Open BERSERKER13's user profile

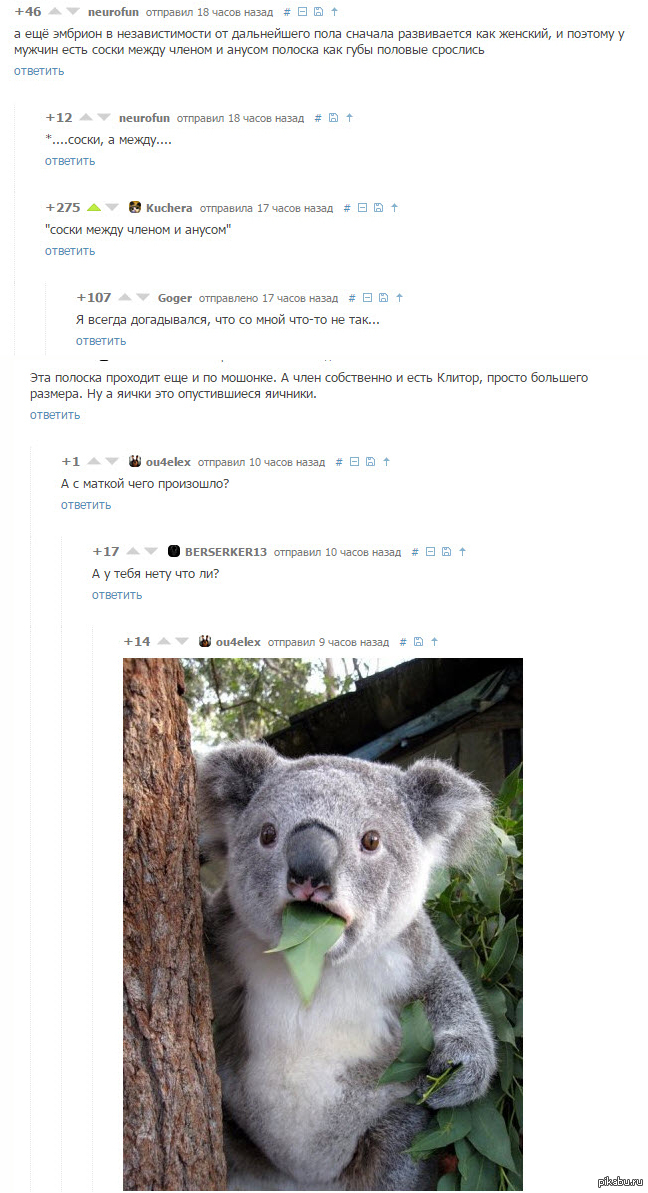pos(226,552)
